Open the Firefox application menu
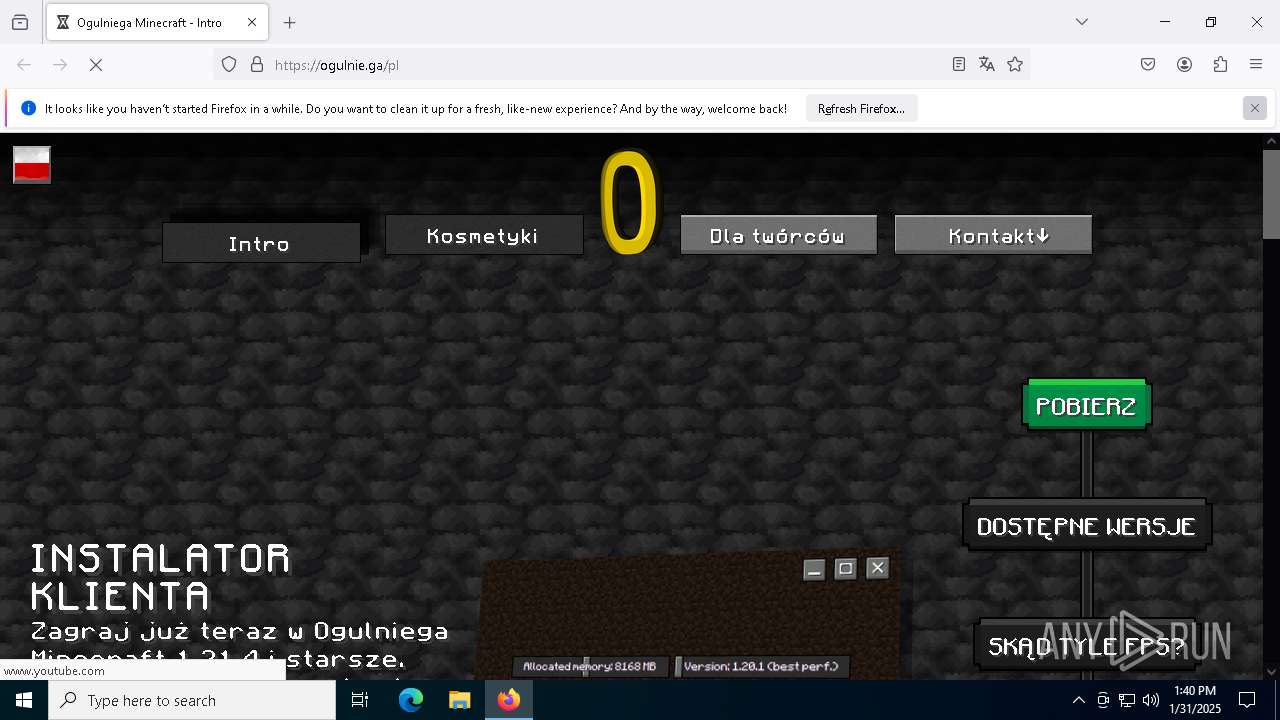 pos(1256,65)
